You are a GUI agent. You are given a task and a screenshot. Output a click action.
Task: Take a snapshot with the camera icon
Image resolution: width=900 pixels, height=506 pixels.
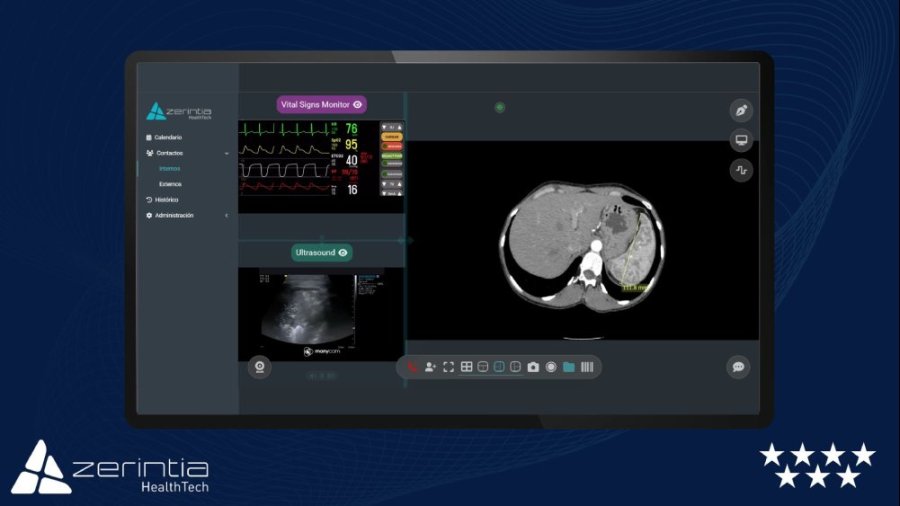point(533,367)
